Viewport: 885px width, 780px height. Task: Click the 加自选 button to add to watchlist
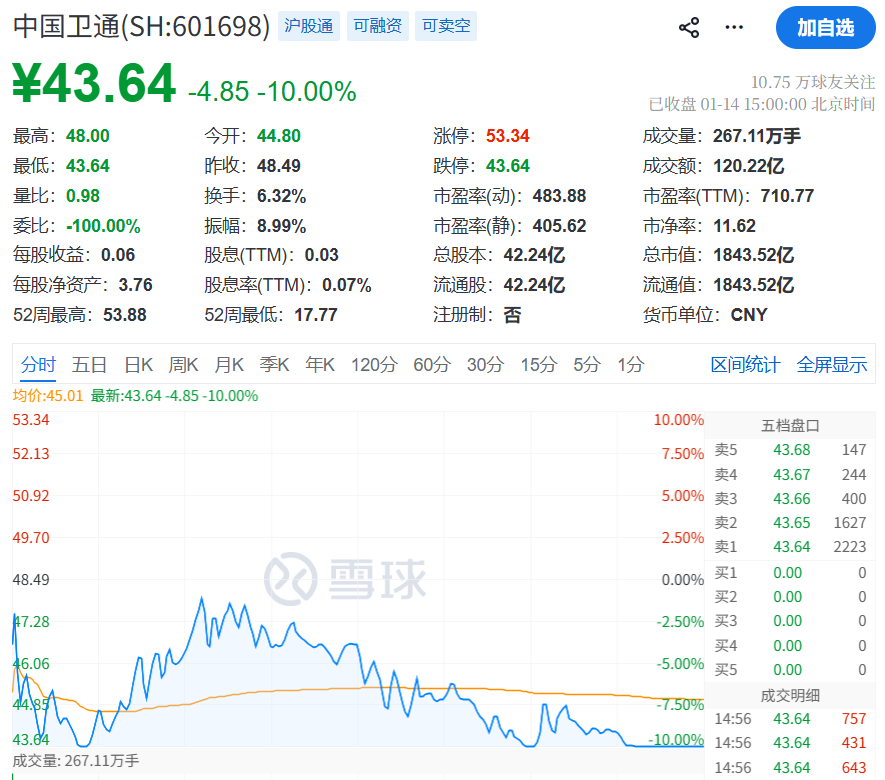(x=824, y=28)
